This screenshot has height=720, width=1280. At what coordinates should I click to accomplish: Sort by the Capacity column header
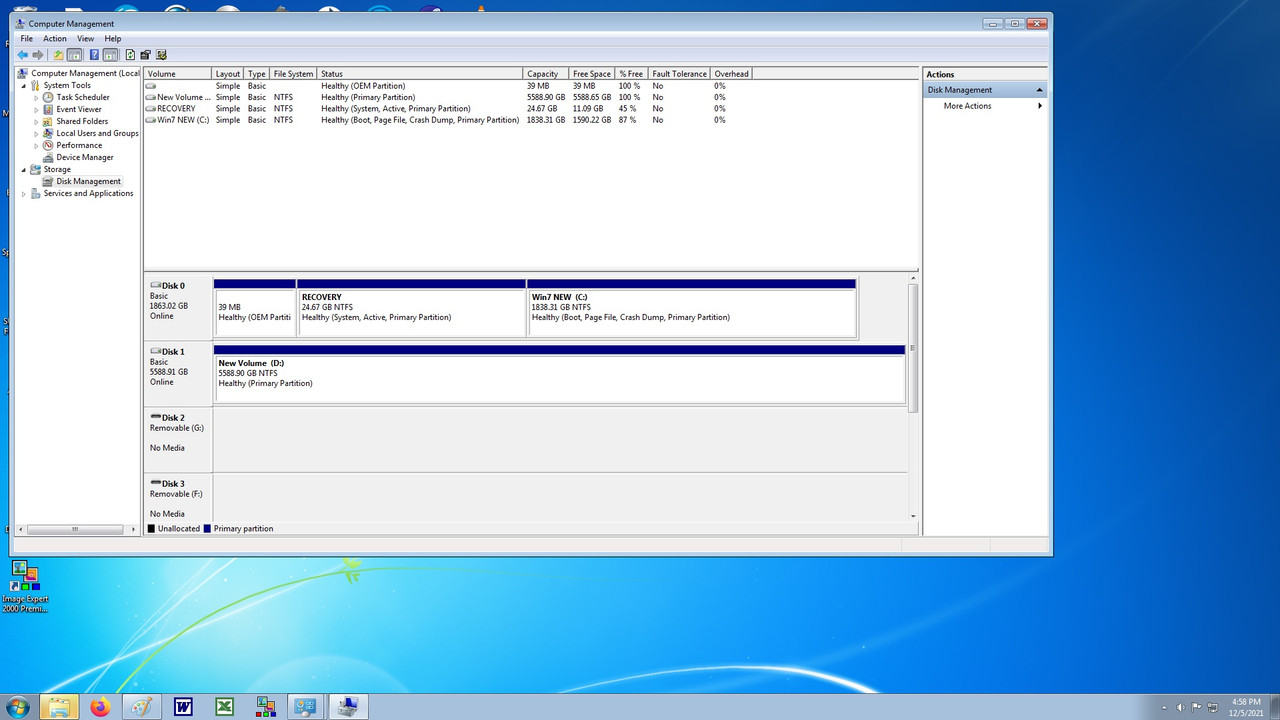point(546,74)
